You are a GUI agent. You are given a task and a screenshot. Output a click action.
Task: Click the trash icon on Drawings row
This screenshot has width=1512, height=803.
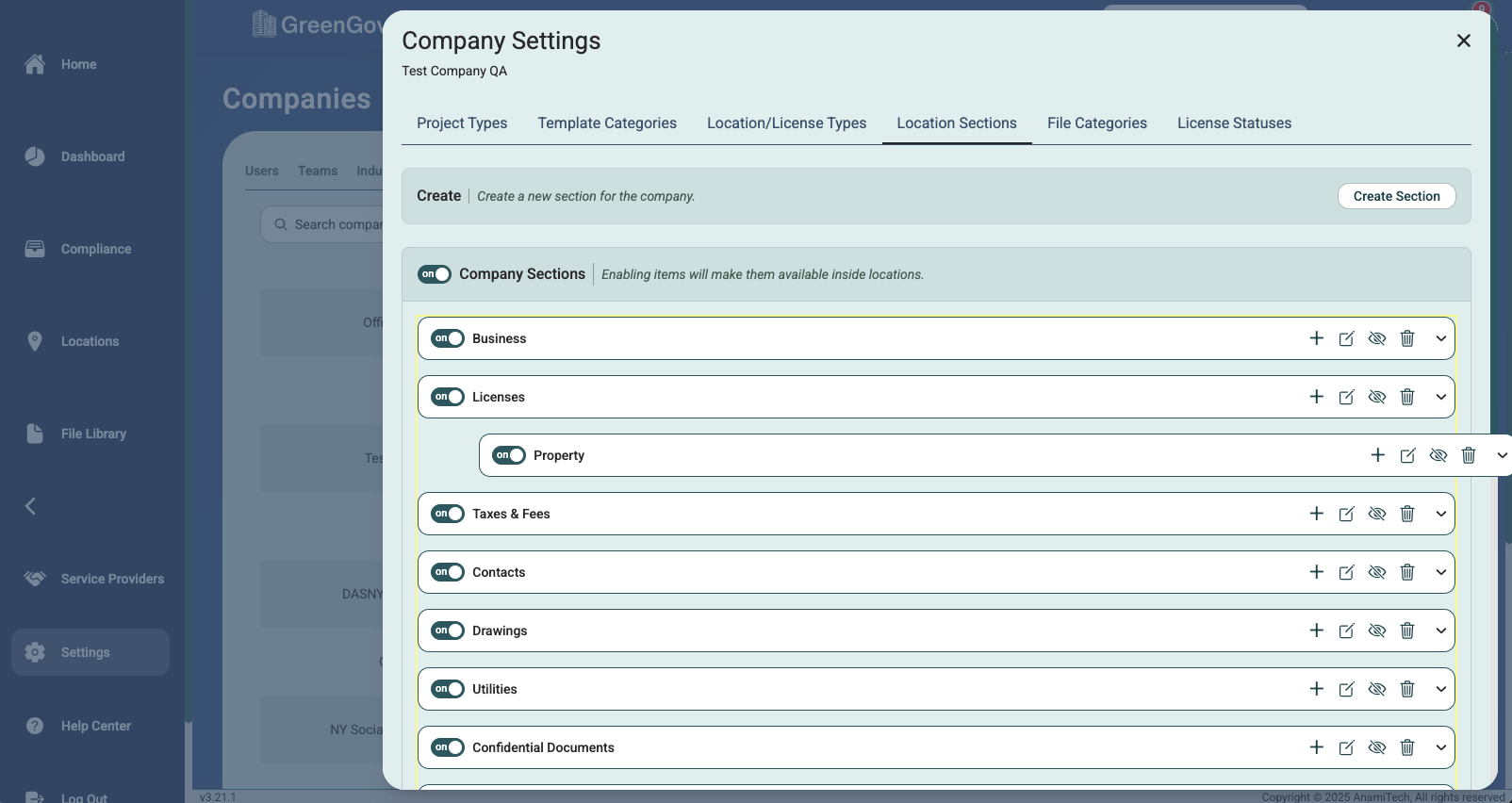tap(1407, 631)
